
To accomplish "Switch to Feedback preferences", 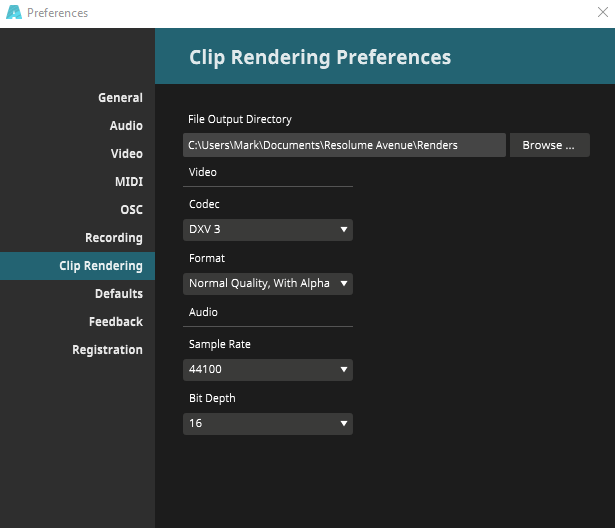I will [116, 322].
